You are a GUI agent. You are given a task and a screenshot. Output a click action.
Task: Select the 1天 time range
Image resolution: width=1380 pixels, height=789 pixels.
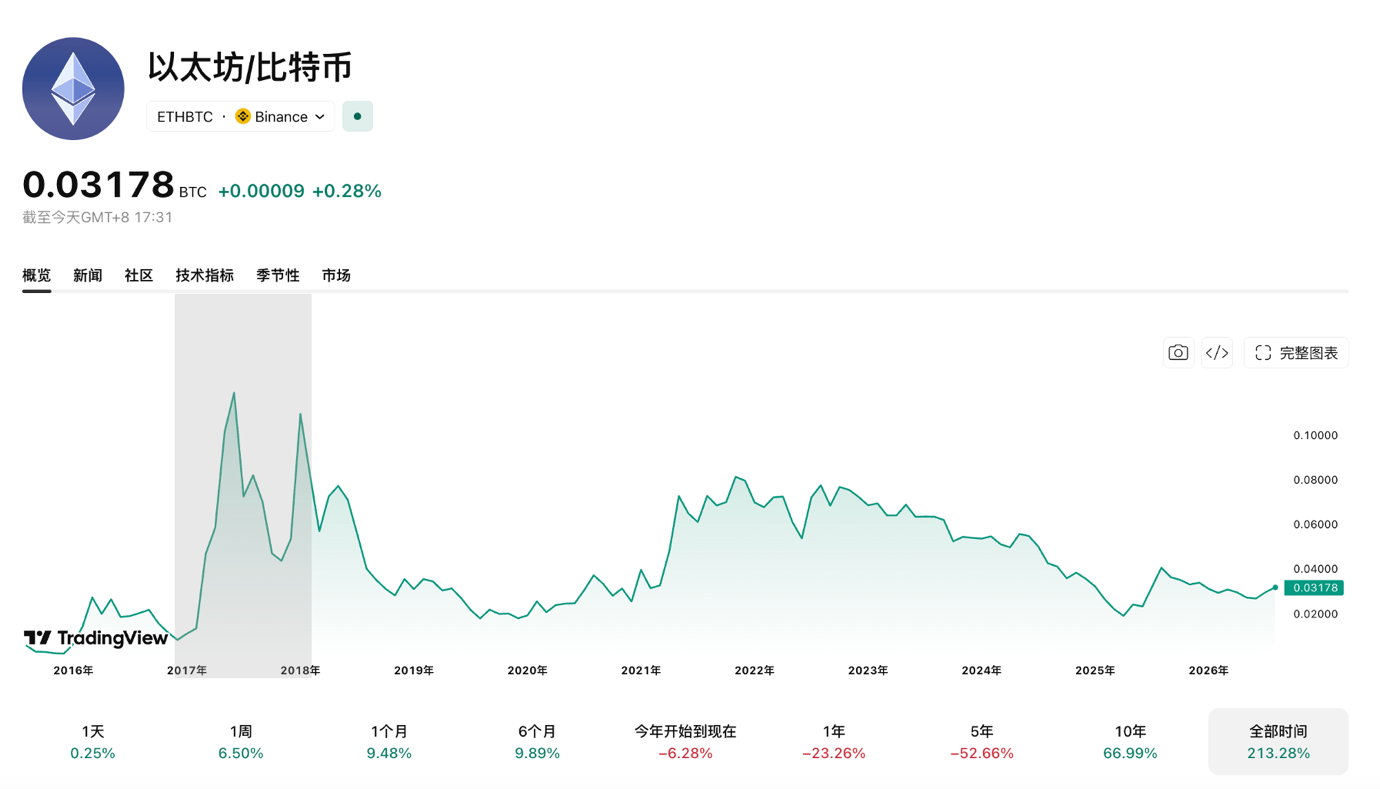(x=93, y=742)
